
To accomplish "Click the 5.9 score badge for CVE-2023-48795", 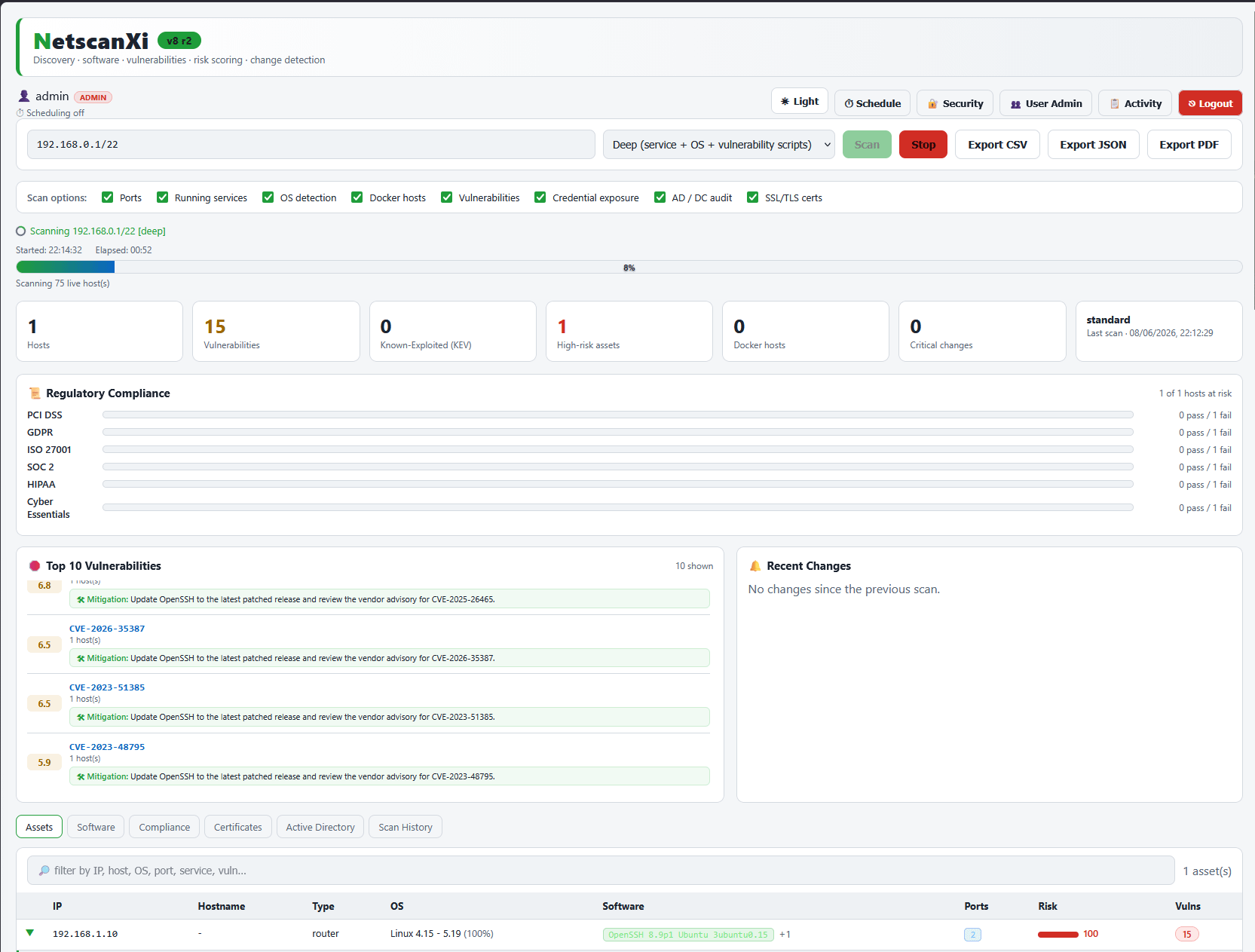I will (44, 763).
